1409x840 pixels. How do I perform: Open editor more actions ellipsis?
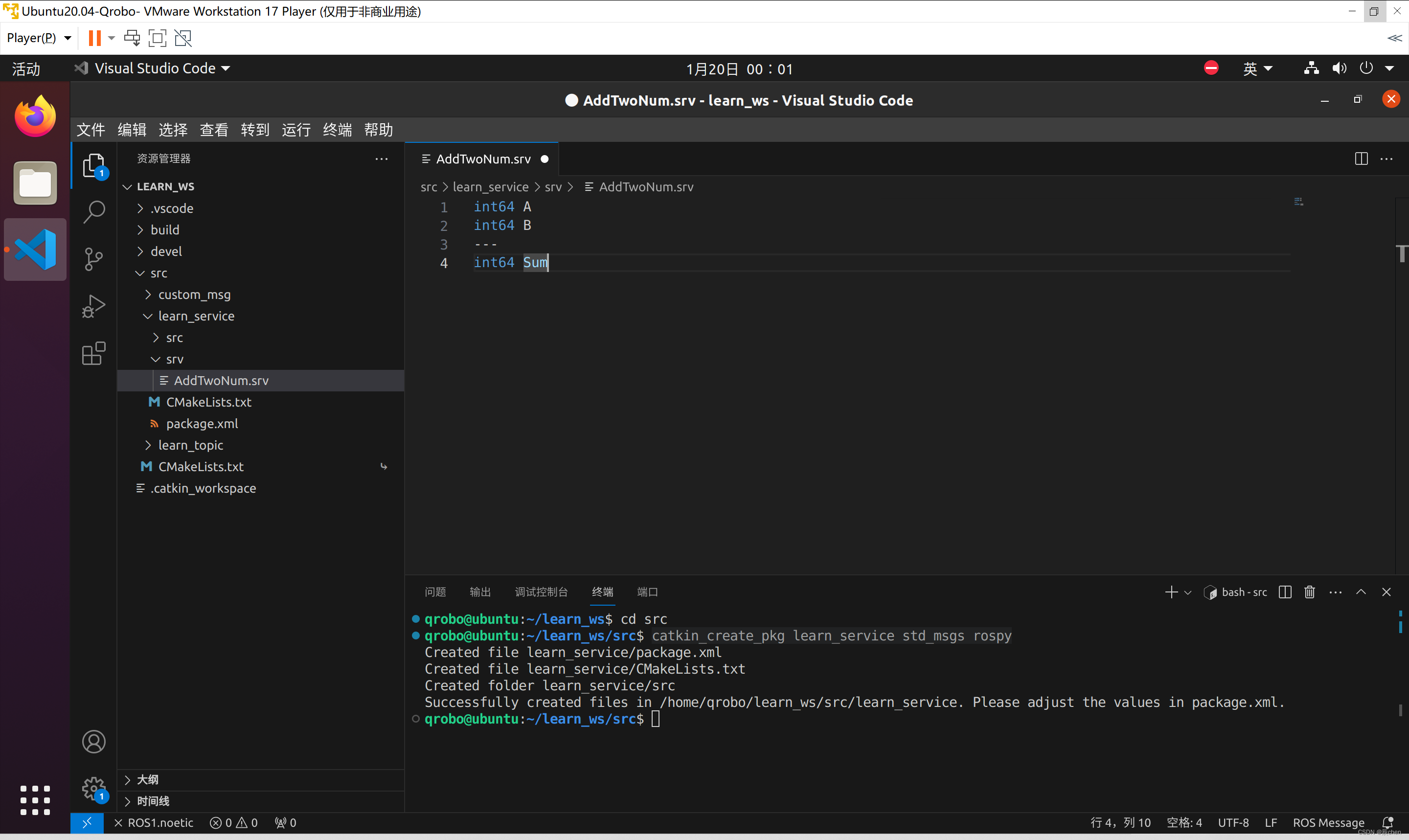1387,159
